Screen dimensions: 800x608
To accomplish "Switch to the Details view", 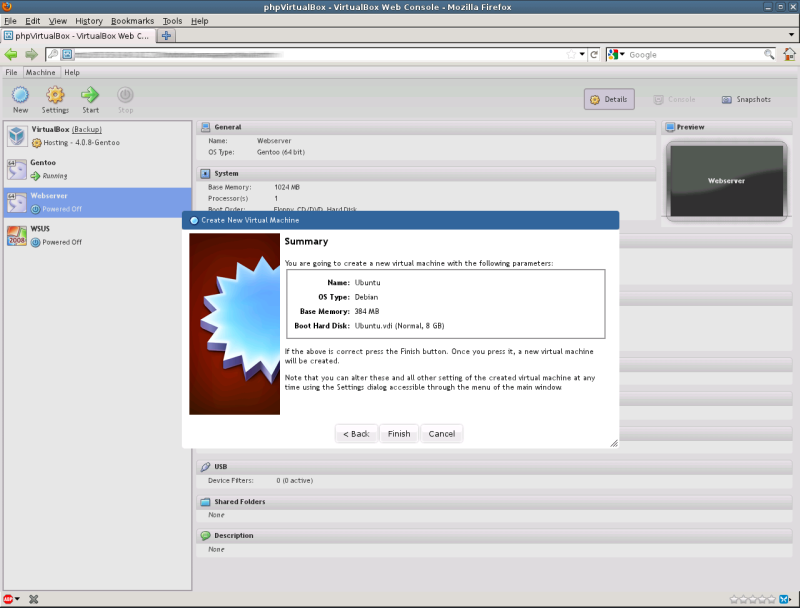I will [x=609, y=99].
